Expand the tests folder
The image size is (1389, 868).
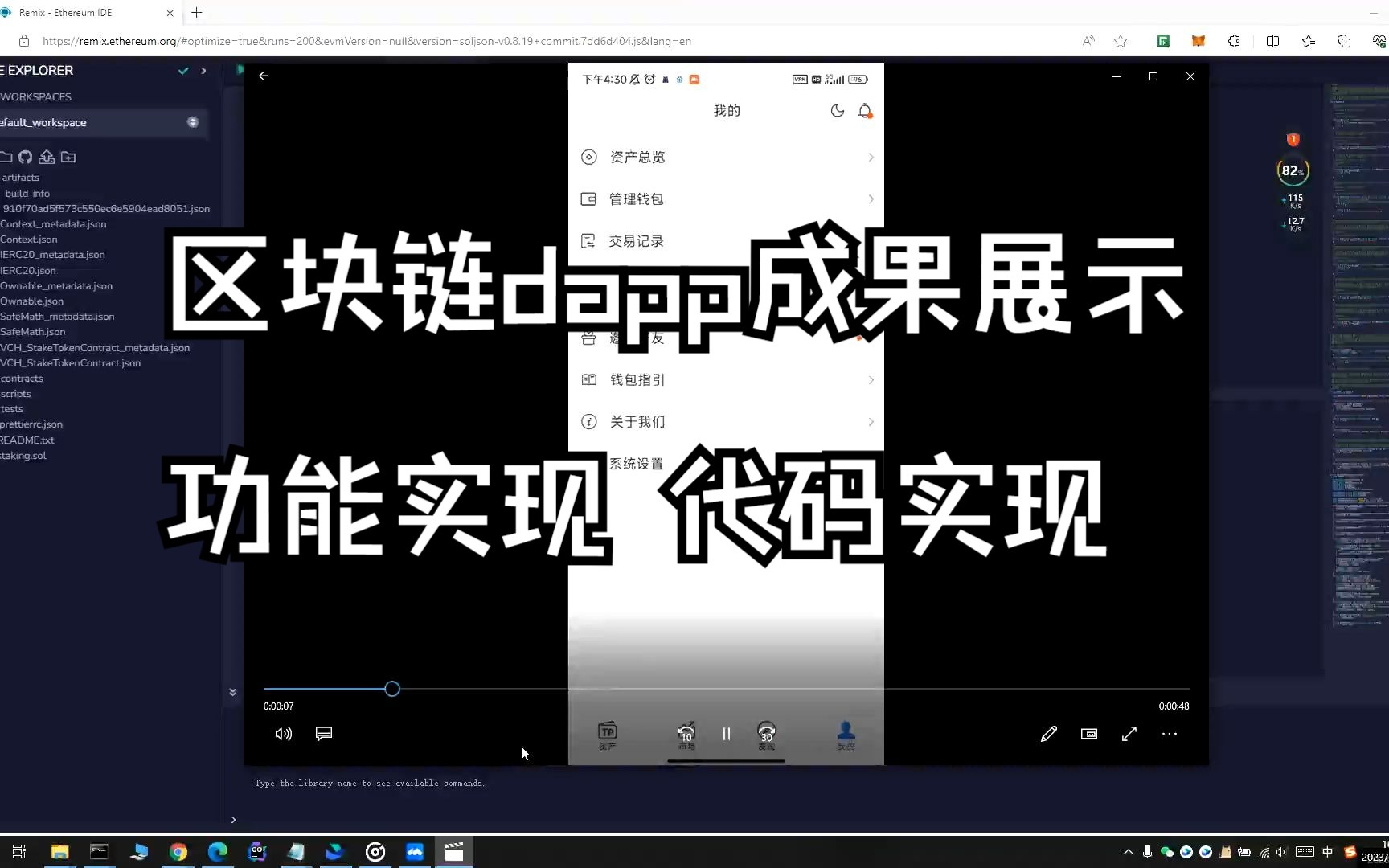point(11,409)
